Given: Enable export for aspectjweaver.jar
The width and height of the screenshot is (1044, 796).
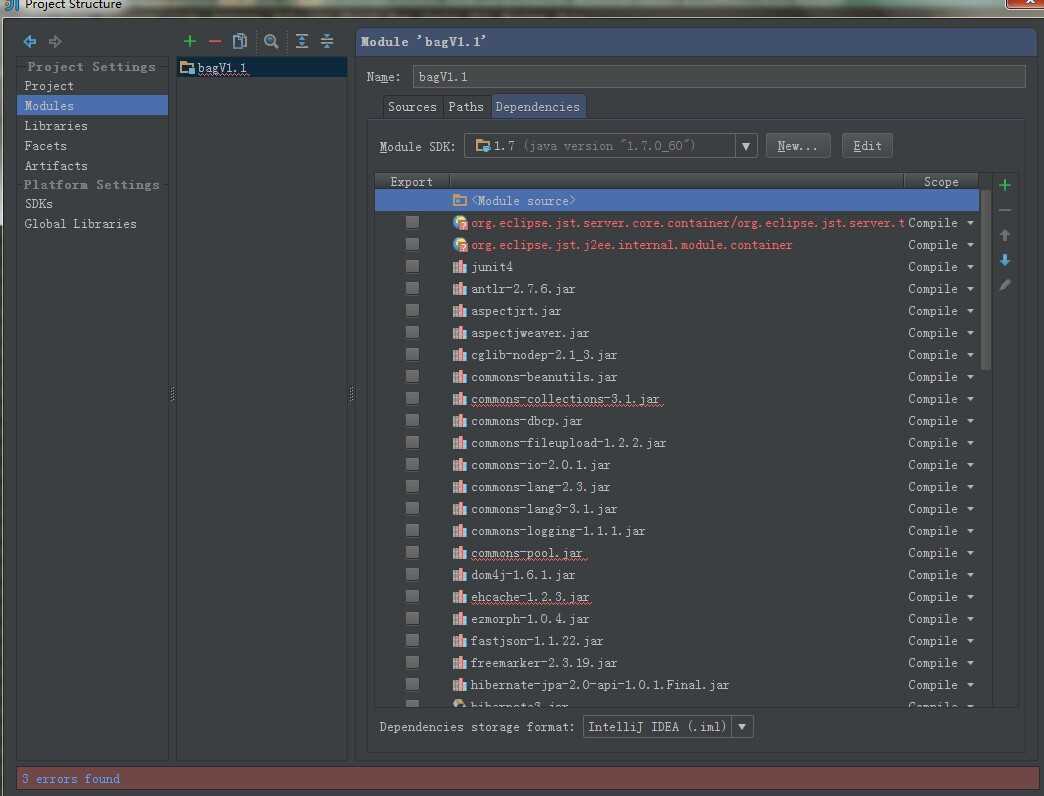Looking at the screenshot, I should coord(412,332).
